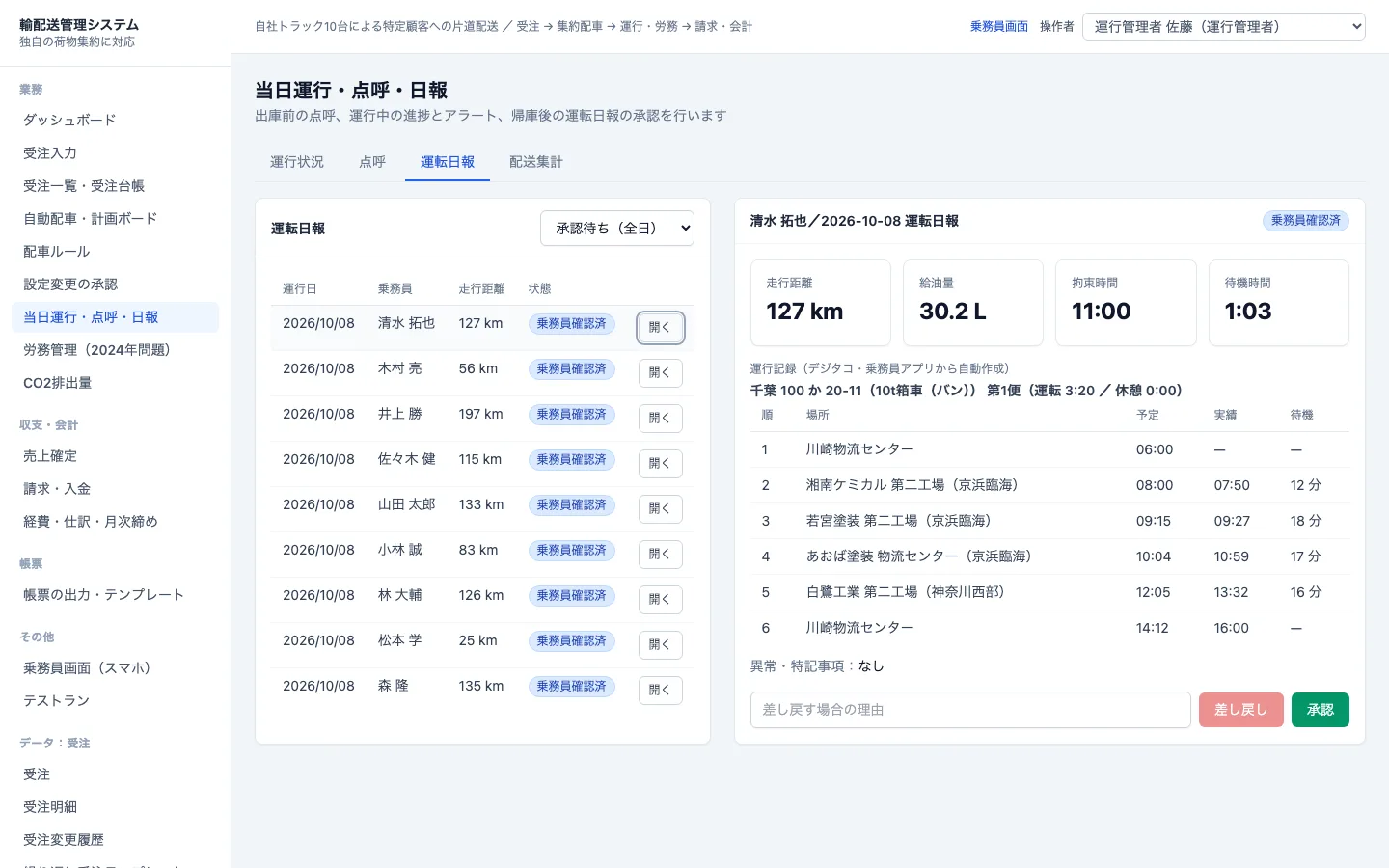Screen dimensions: 1389x868
Task: Open 佐々木 健's daily report
Action: pos(661,464)
